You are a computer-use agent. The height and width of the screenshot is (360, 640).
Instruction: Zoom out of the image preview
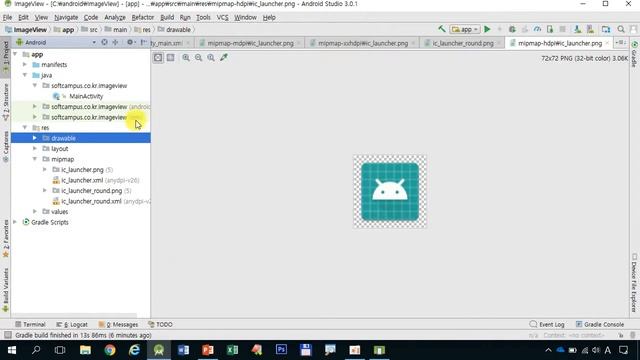(198, 58)
